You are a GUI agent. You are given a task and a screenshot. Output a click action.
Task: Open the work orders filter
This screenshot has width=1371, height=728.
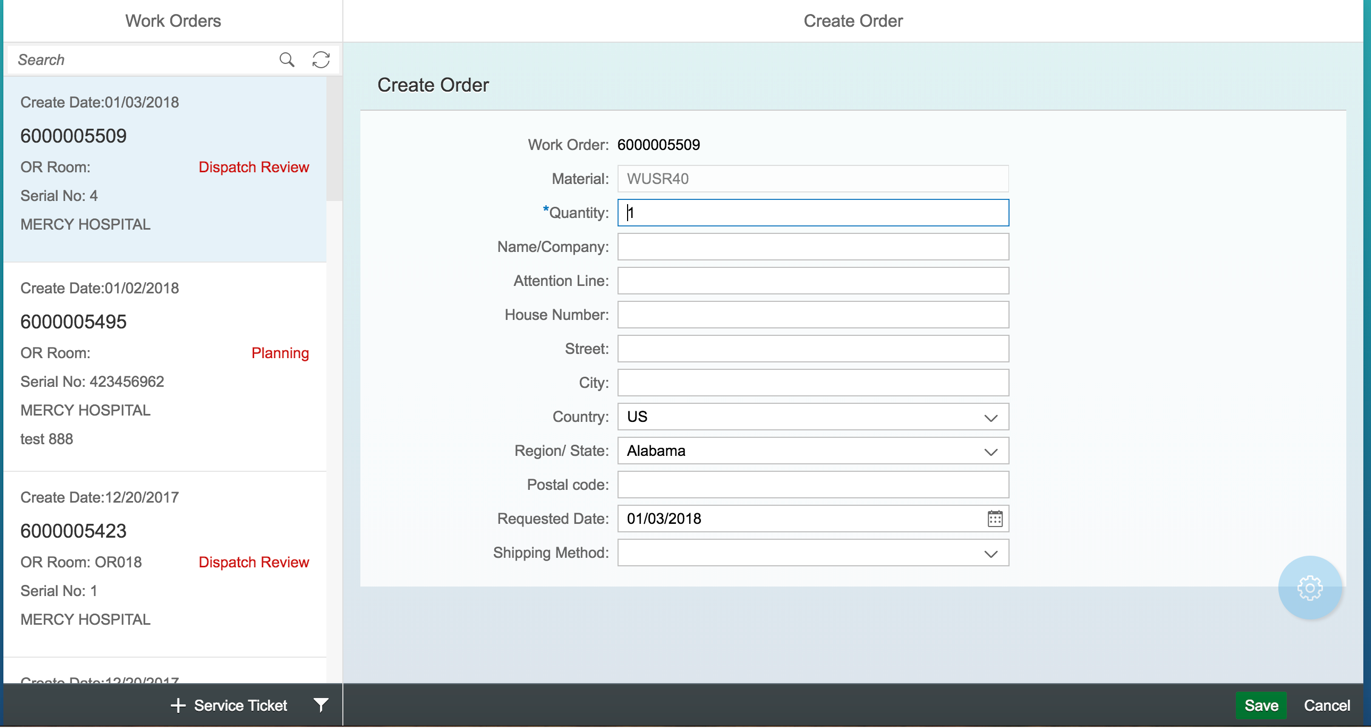point(321,705)
